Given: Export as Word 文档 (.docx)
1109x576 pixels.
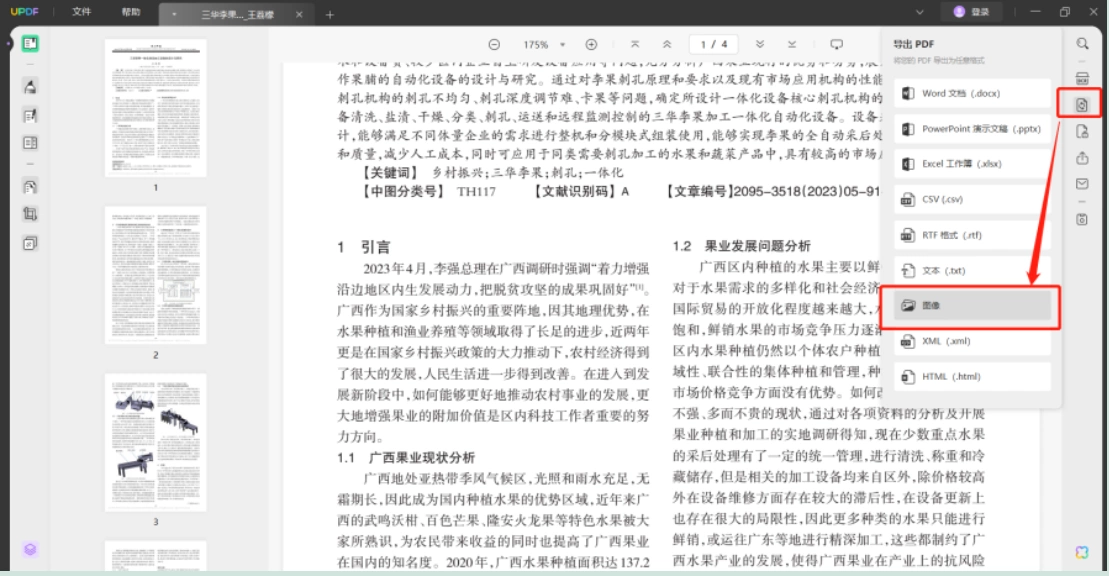Looking at the screenshot, I should [972, 93].
